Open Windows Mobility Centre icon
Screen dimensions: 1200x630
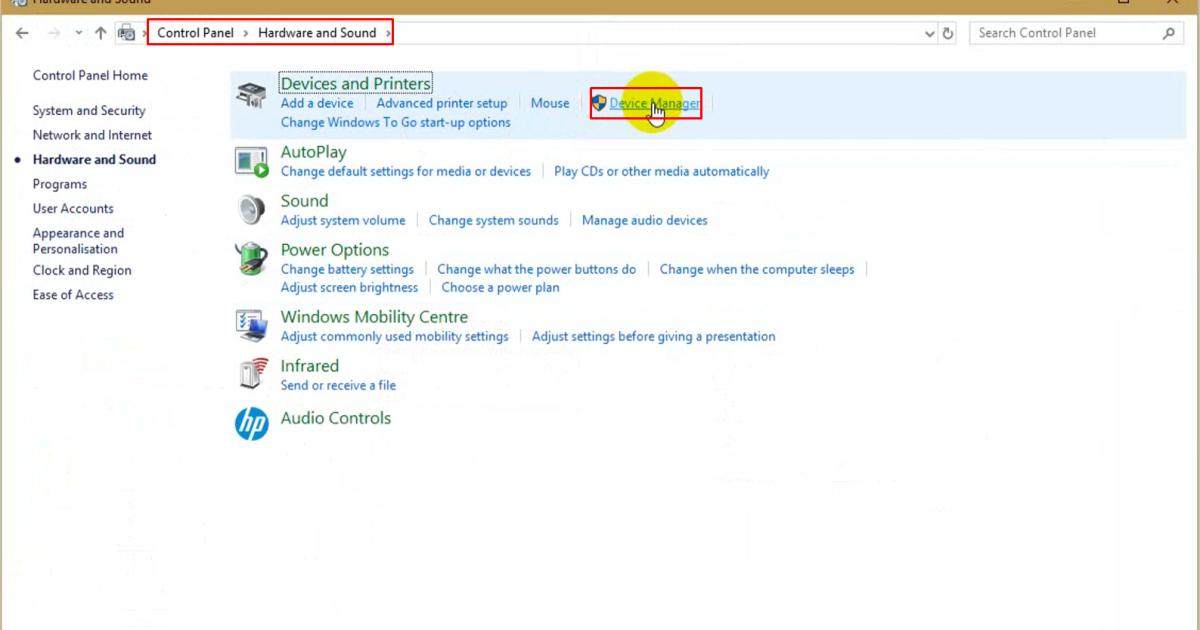pyautogui.click(x=251, y=325)
